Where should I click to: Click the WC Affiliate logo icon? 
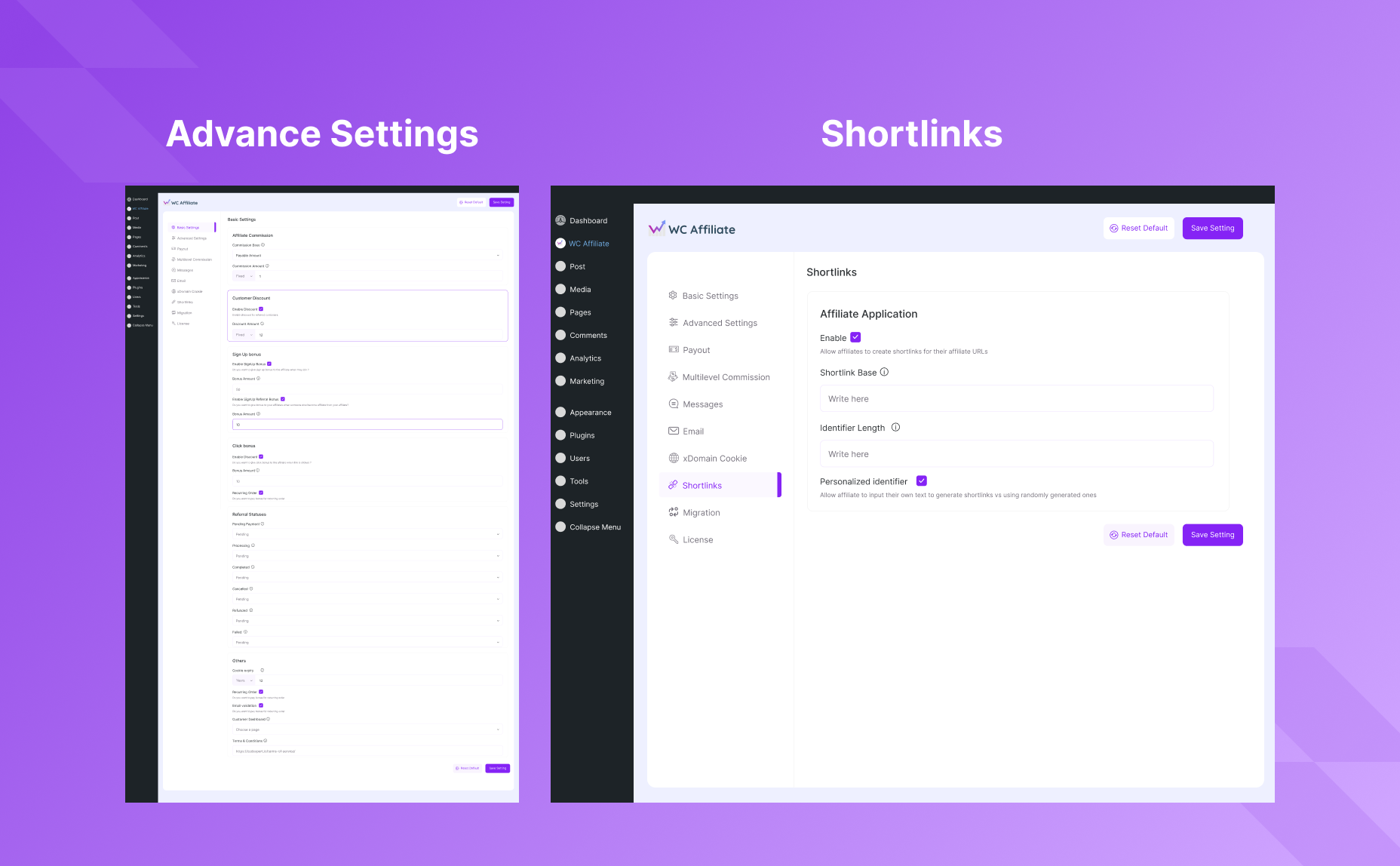pyautogui.click(x=657, y=228)
